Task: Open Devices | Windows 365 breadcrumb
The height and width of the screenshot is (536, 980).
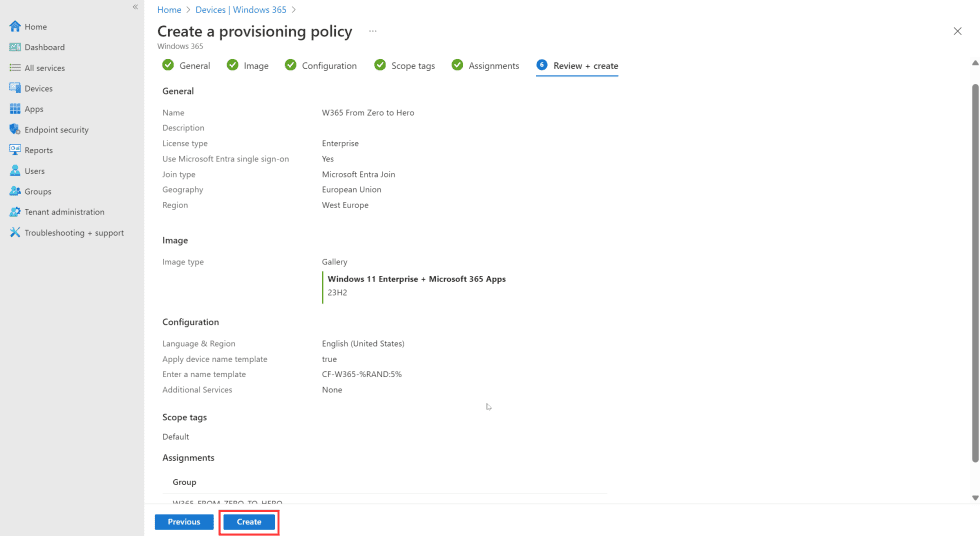Action: (241, 10)
